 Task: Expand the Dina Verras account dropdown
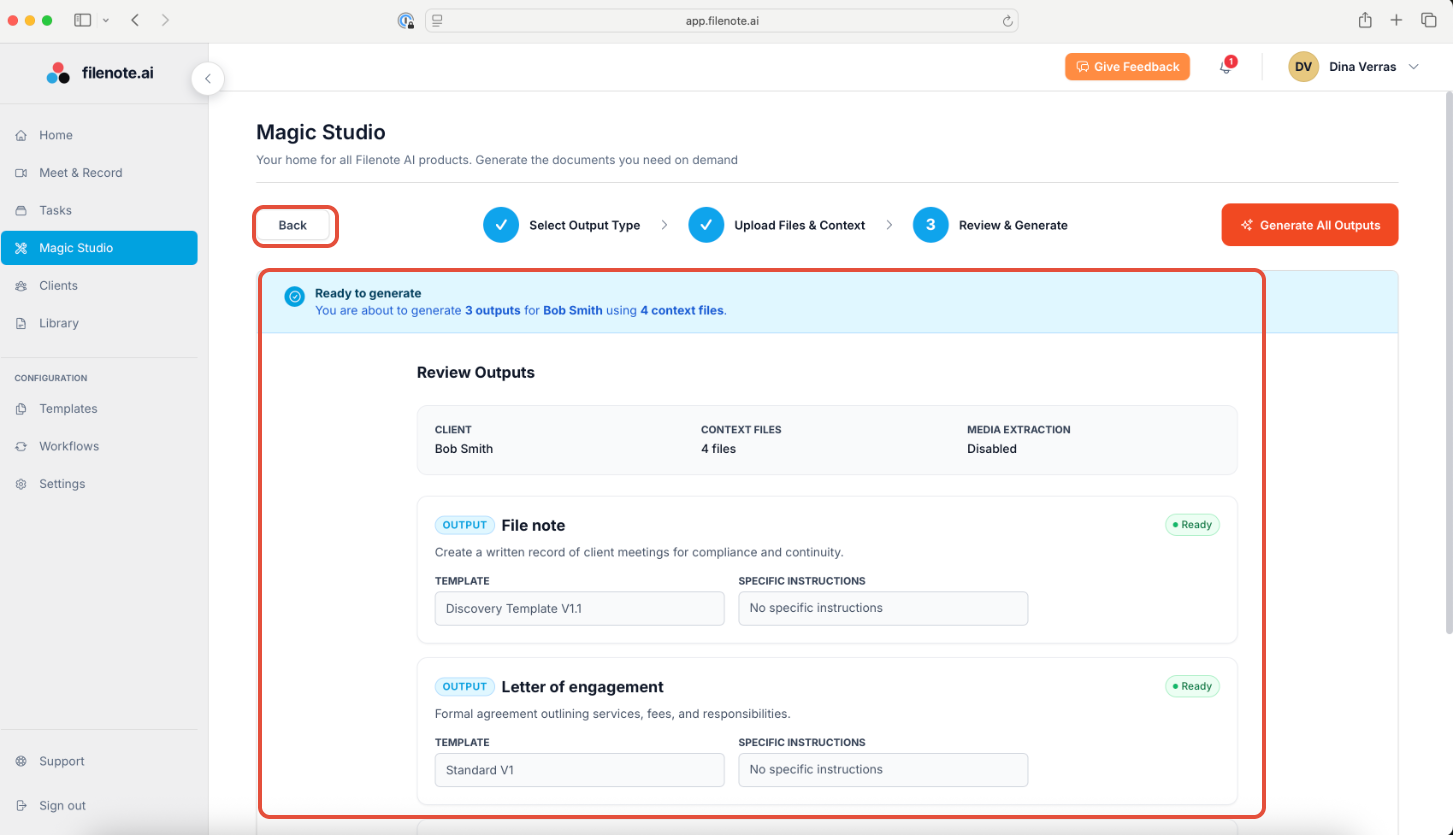(x=1414, y=67)
